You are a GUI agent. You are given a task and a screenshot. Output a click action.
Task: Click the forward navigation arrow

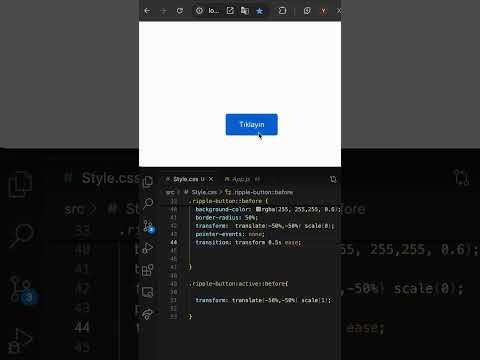tap(163, 11)
